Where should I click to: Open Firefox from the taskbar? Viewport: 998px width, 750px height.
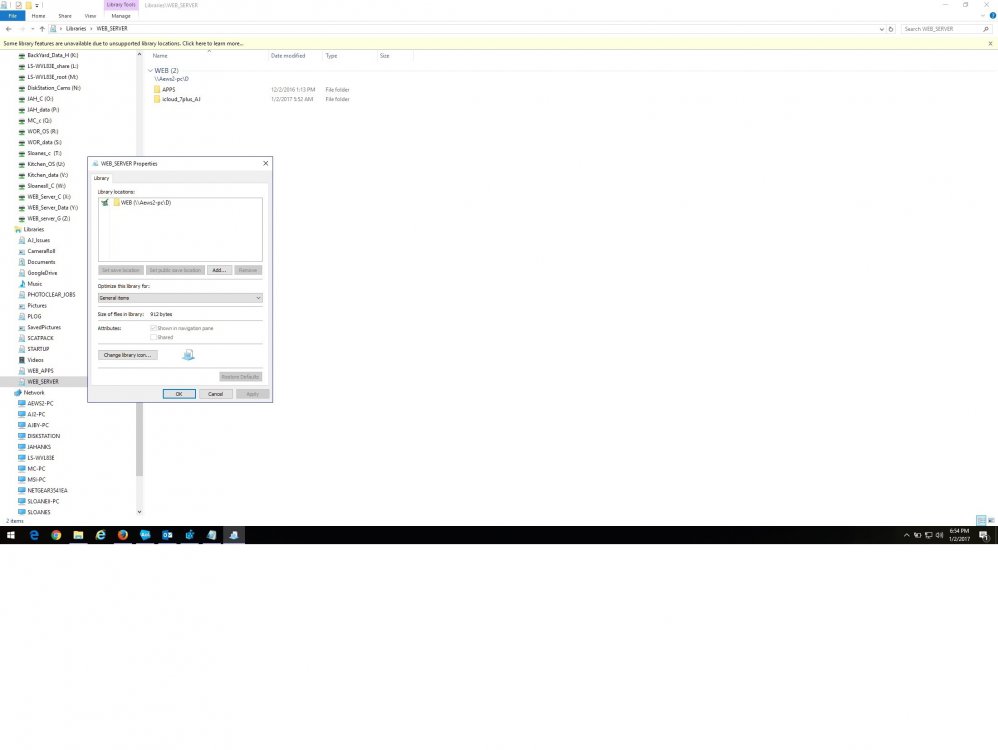122,535
